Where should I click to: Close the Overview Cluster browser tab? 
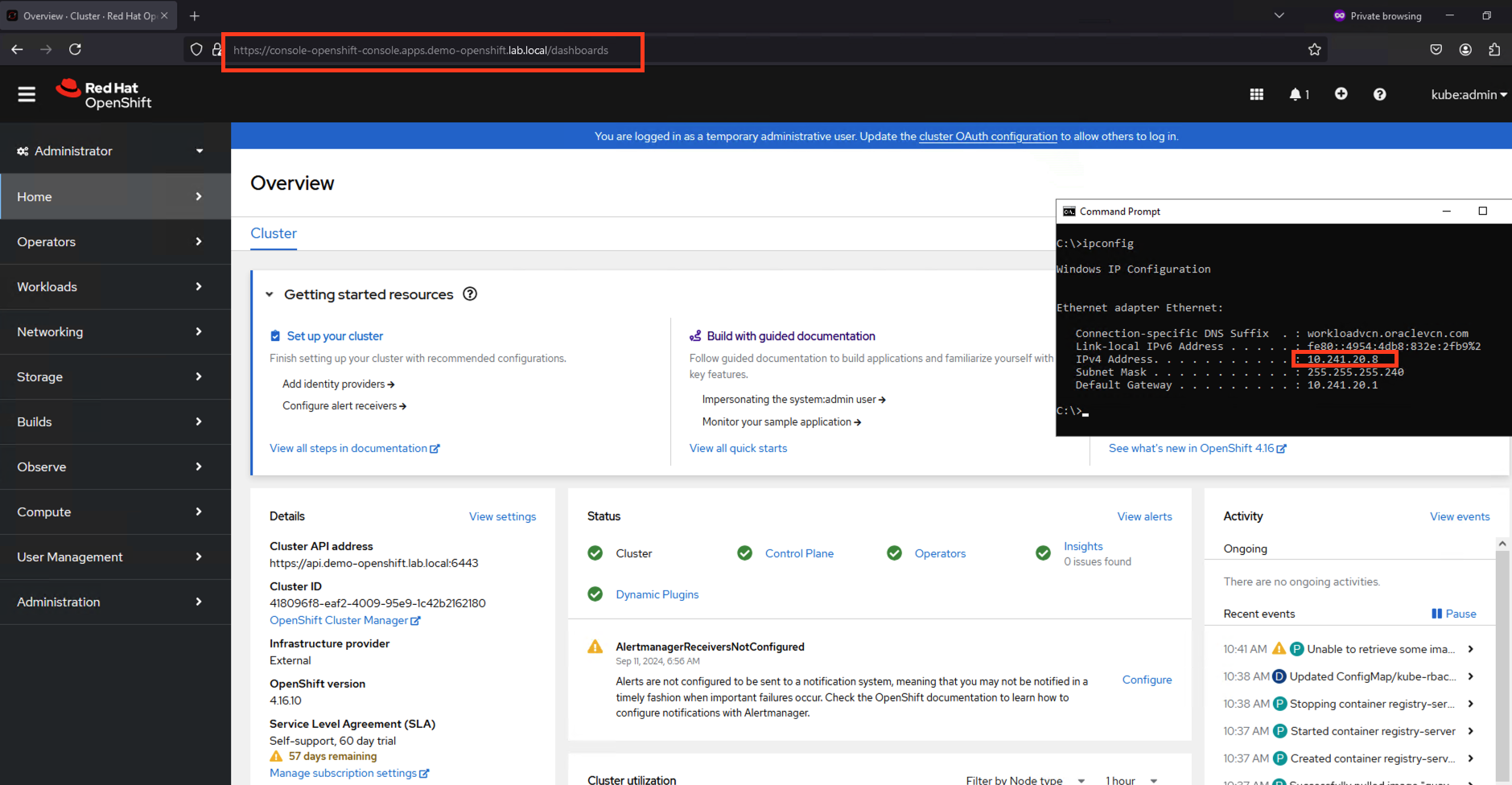click(164, 15)
